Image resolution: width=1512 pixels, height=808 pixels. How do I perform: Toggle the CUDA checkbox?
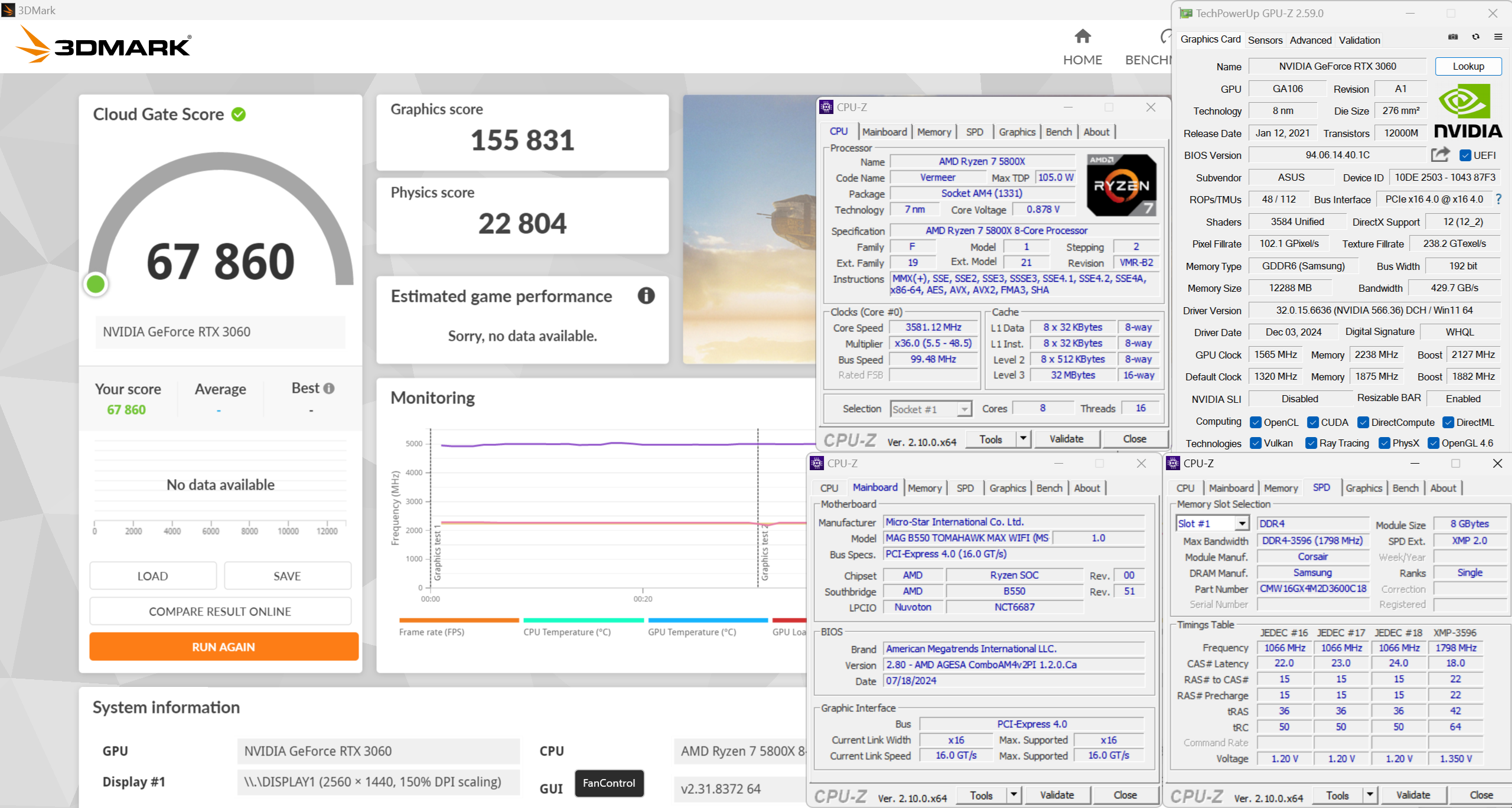[1313, 422]
